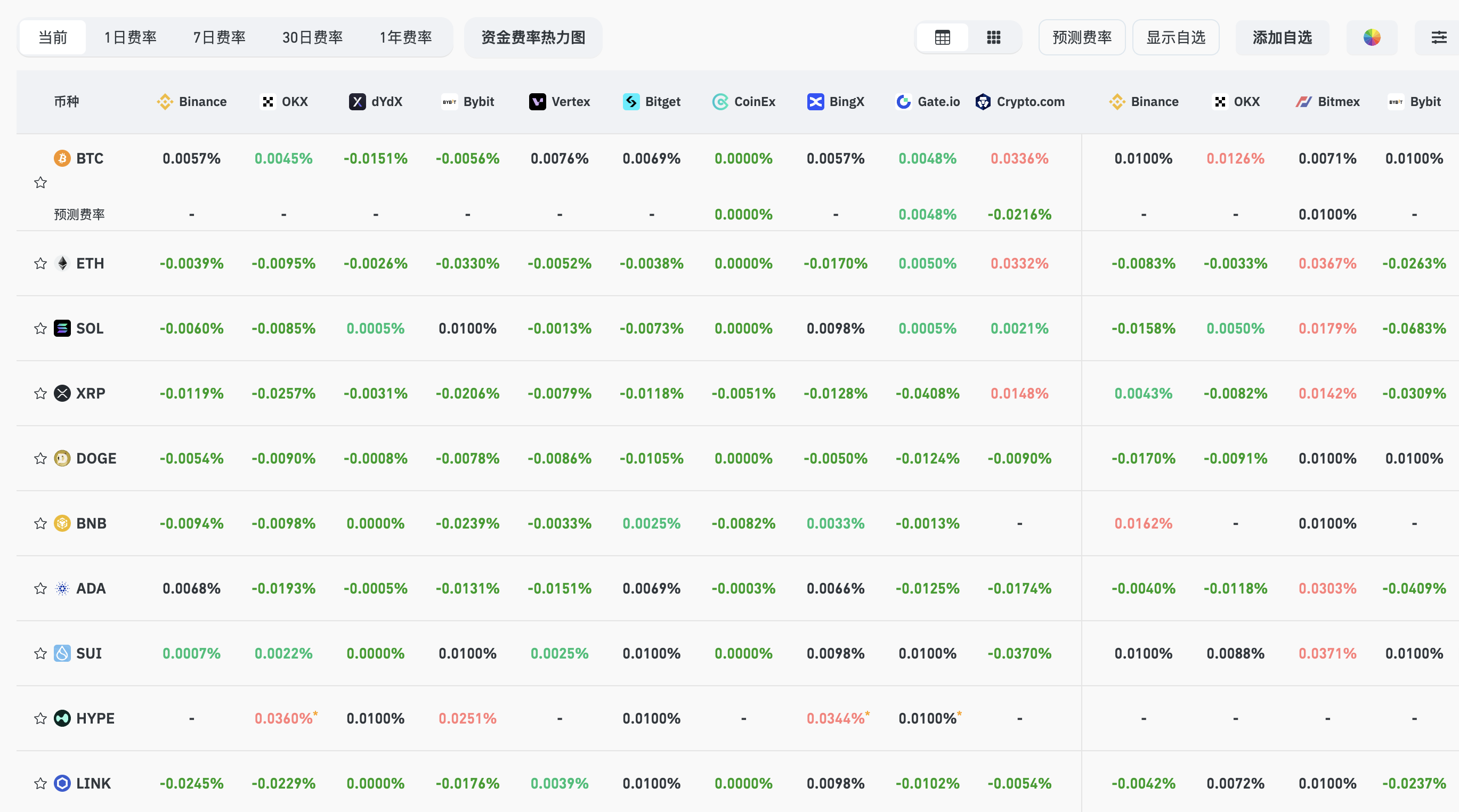Select the 当前 tab
1459x812 pixels.
tap(52, 37)
